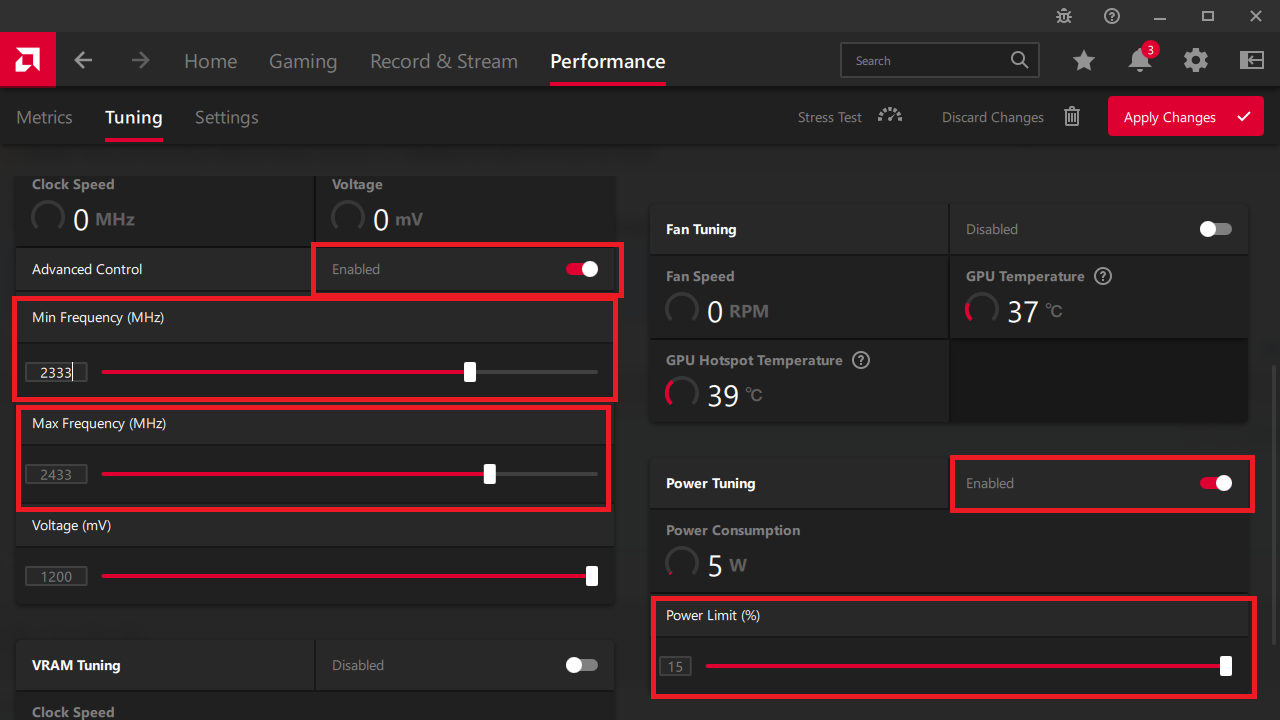Click the Min Frequency (MHz) label
Viewport: 1280px width, 720px height.
[x=98, y=317]
